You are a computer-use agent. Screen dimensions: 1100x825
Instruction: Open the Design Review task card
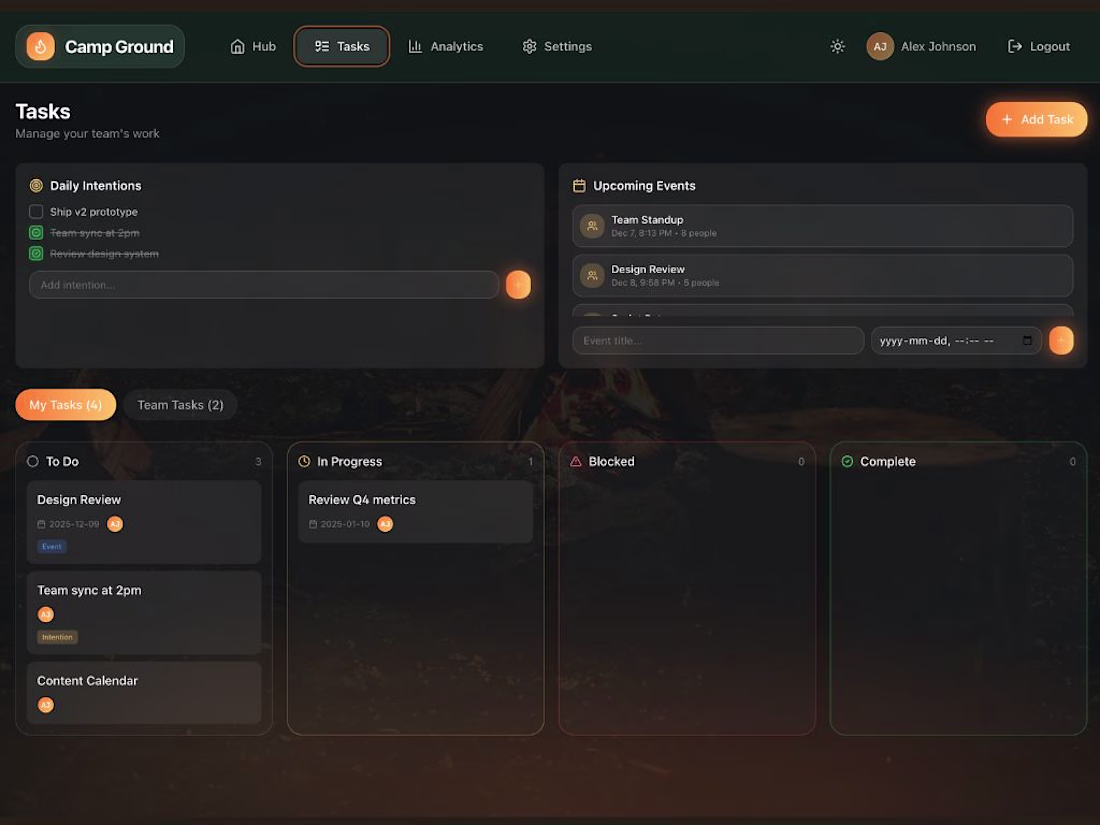[x=144, y=522]
